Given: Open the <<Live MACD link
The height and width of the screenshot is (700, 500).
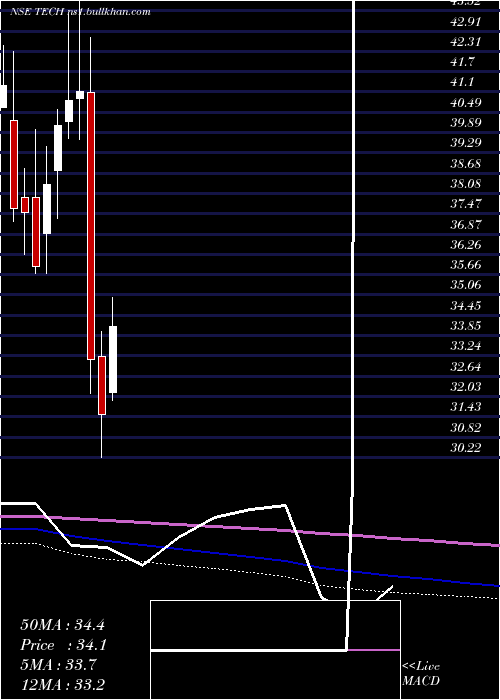Looking at the screenshot, I should click(421, 674).
